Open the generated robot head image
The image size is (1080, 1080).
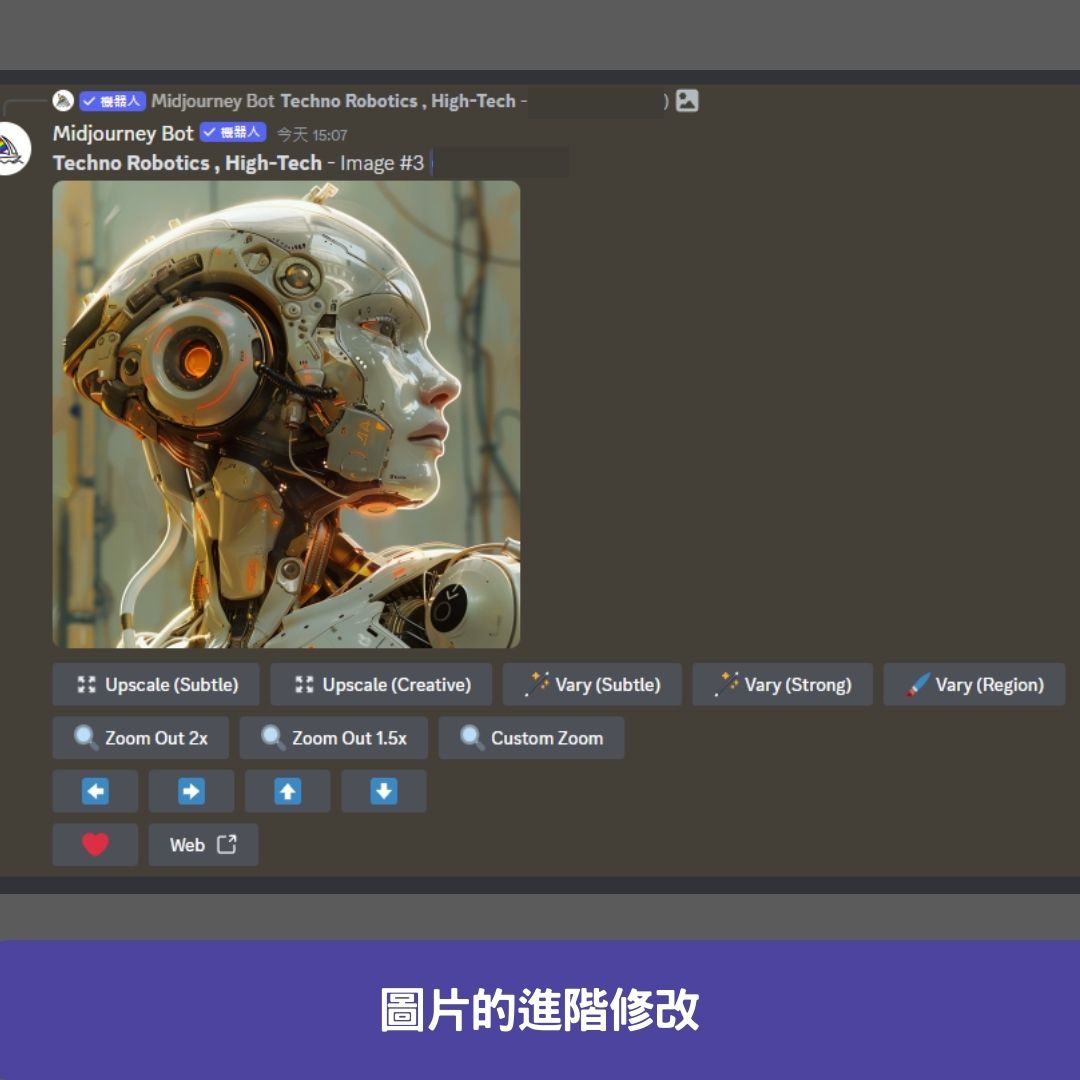pyautogui.click(x=286, y=414)
